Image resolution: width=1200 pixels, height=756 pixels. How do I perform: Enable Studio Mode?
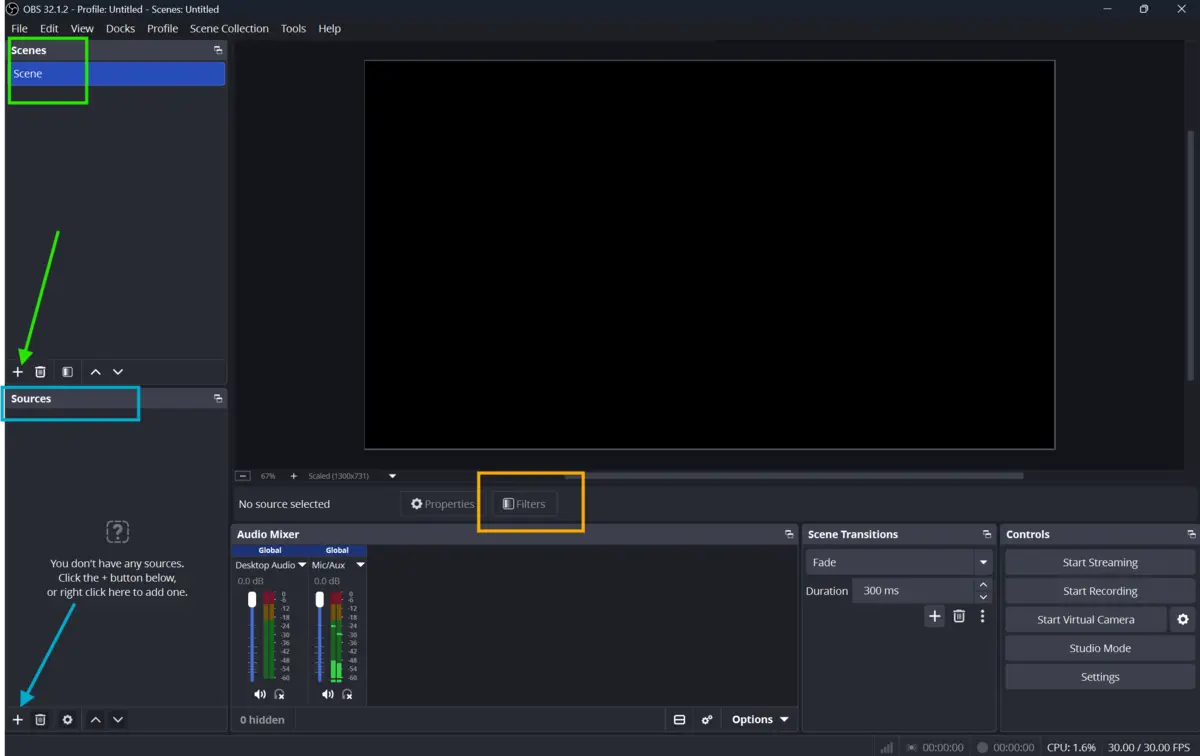(1100, 648)
